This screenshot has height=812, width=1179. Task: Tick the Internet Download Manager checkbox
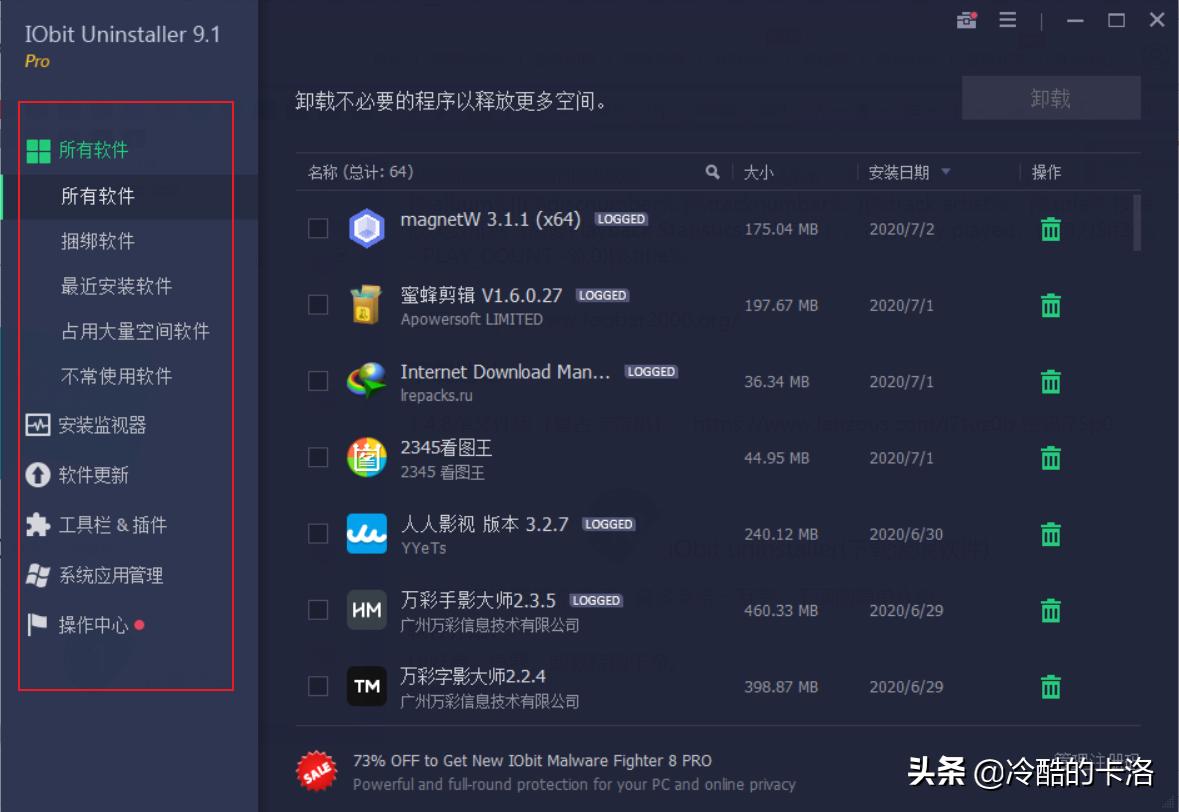pyautogui.click(x=318, y=381)
